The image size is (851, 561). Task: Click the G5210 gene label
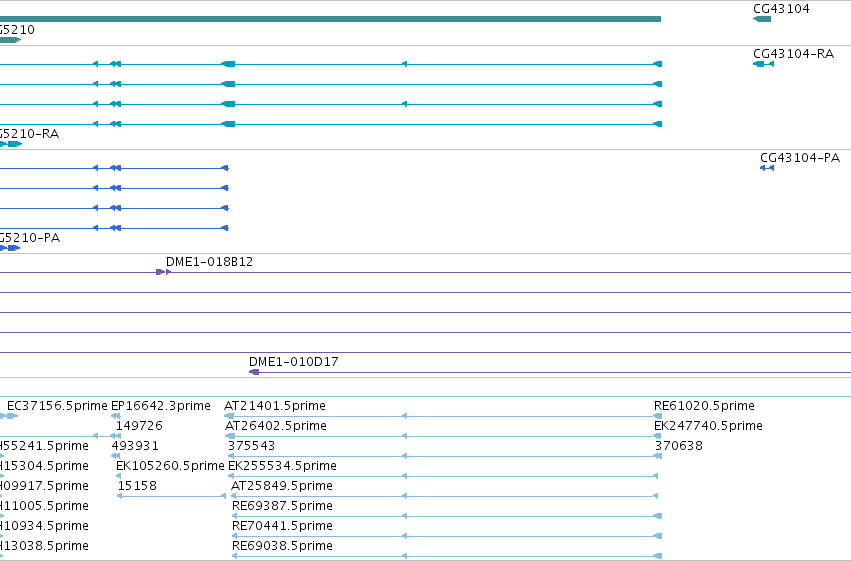tap(17, 30)
